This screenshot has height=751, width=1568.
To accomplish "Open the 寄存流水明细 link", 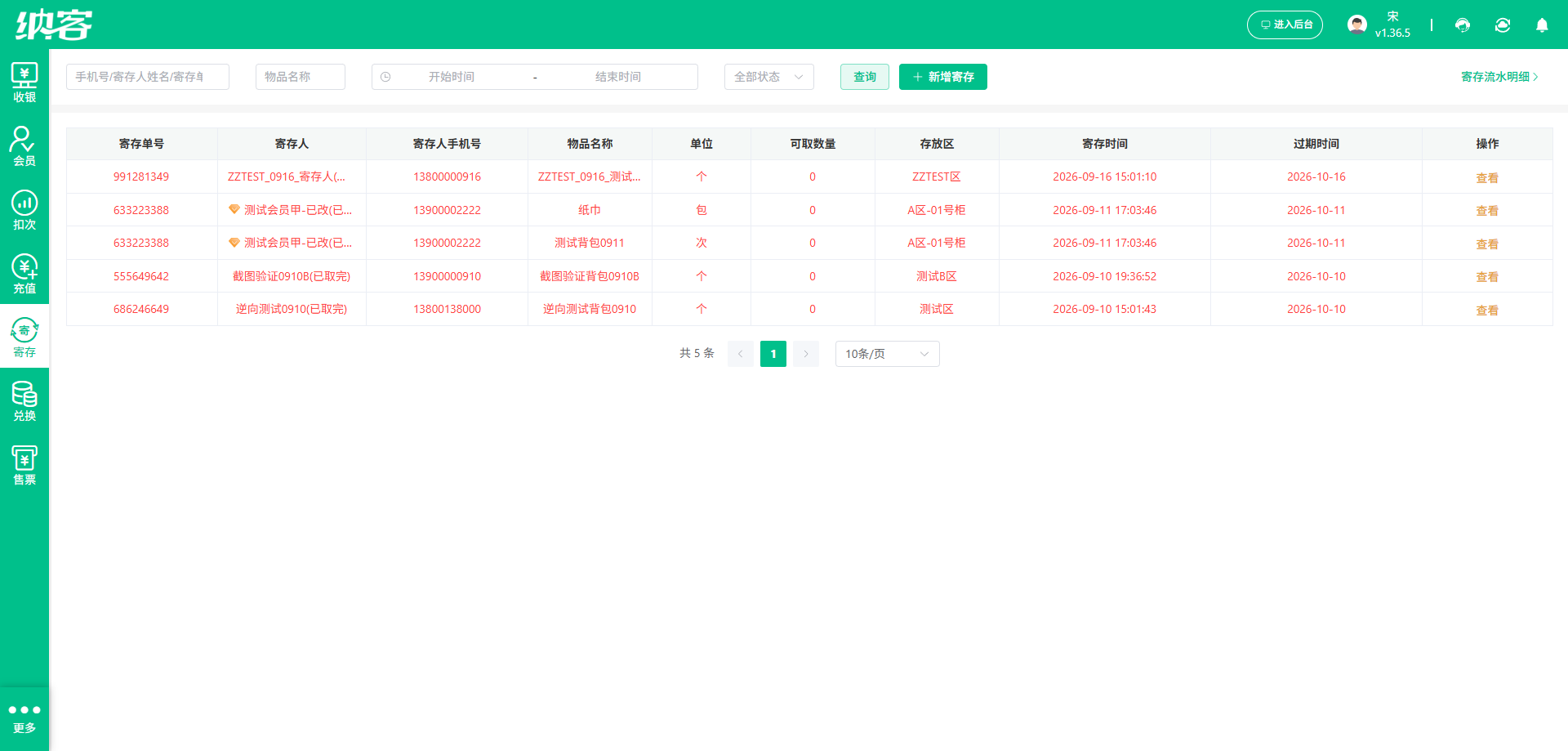I will (x=1500, y=77).
